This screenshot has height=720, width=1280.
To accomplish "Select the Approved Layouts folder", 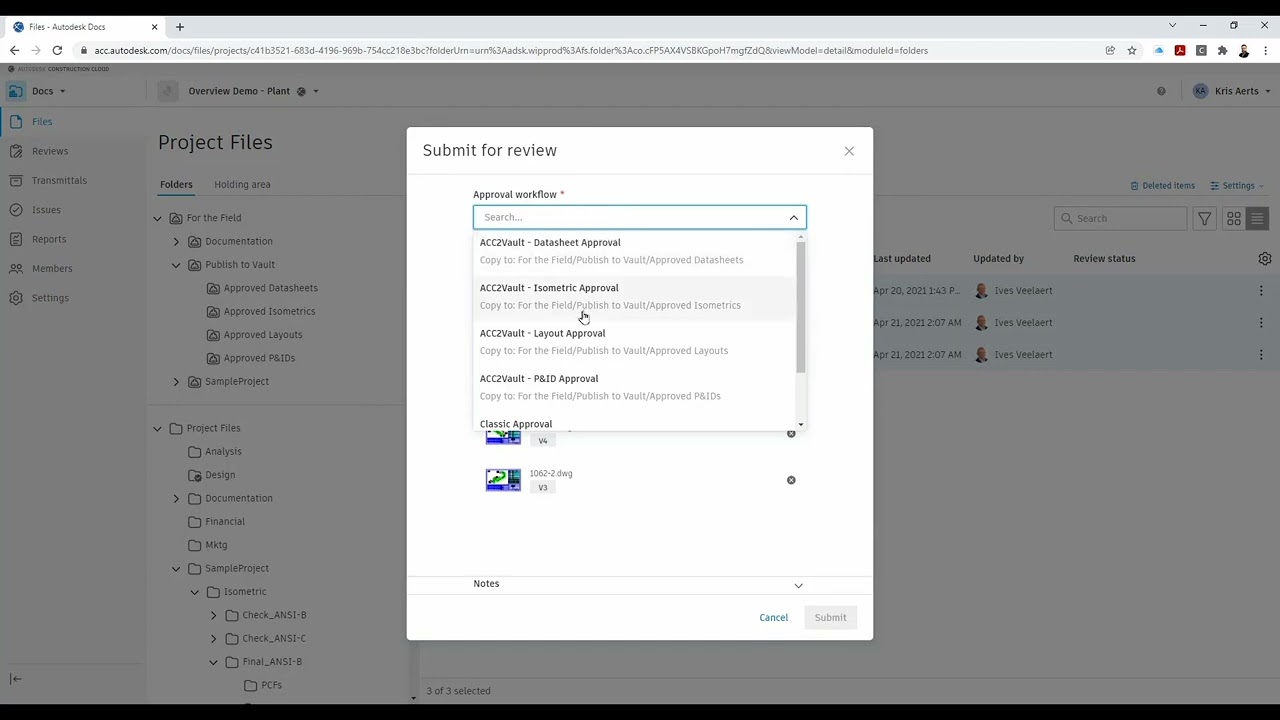I will pos(262,335).
